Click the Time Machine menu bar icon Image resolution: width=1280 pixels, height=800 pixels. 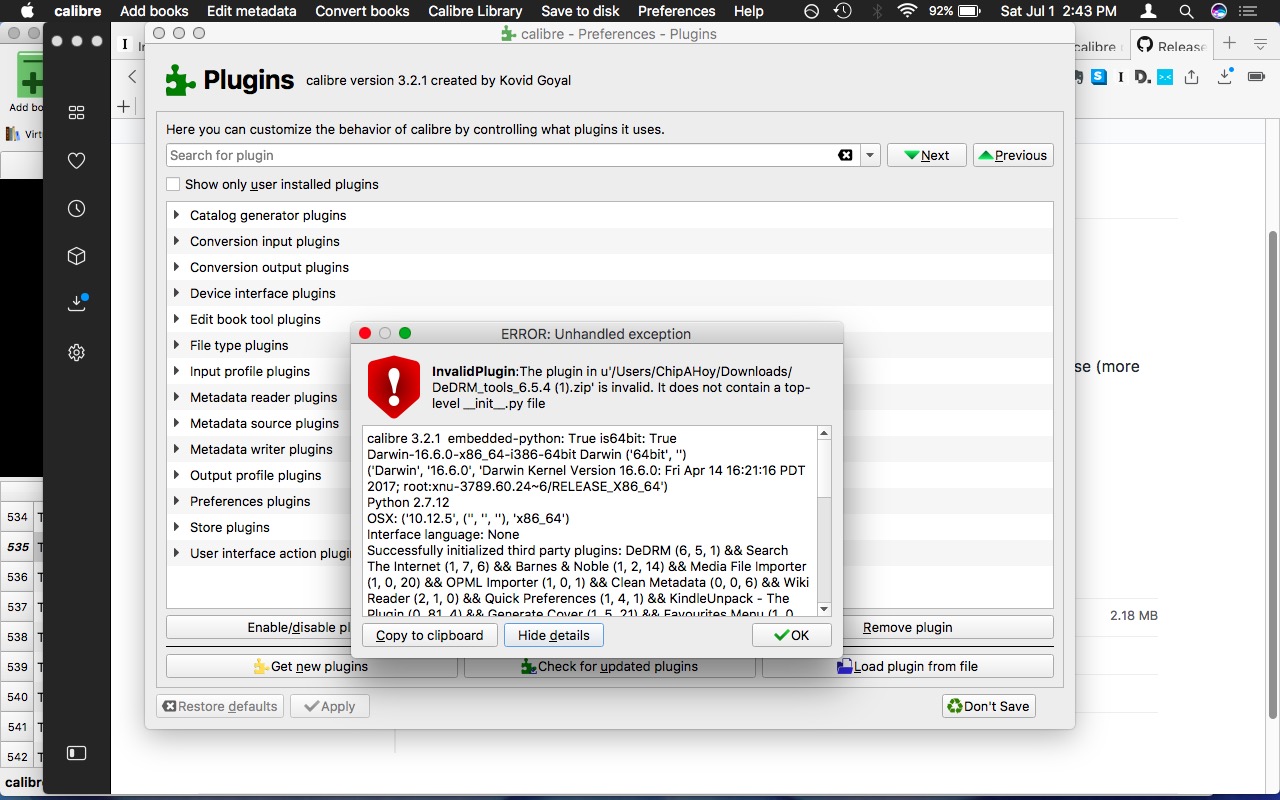coord(843,11)
